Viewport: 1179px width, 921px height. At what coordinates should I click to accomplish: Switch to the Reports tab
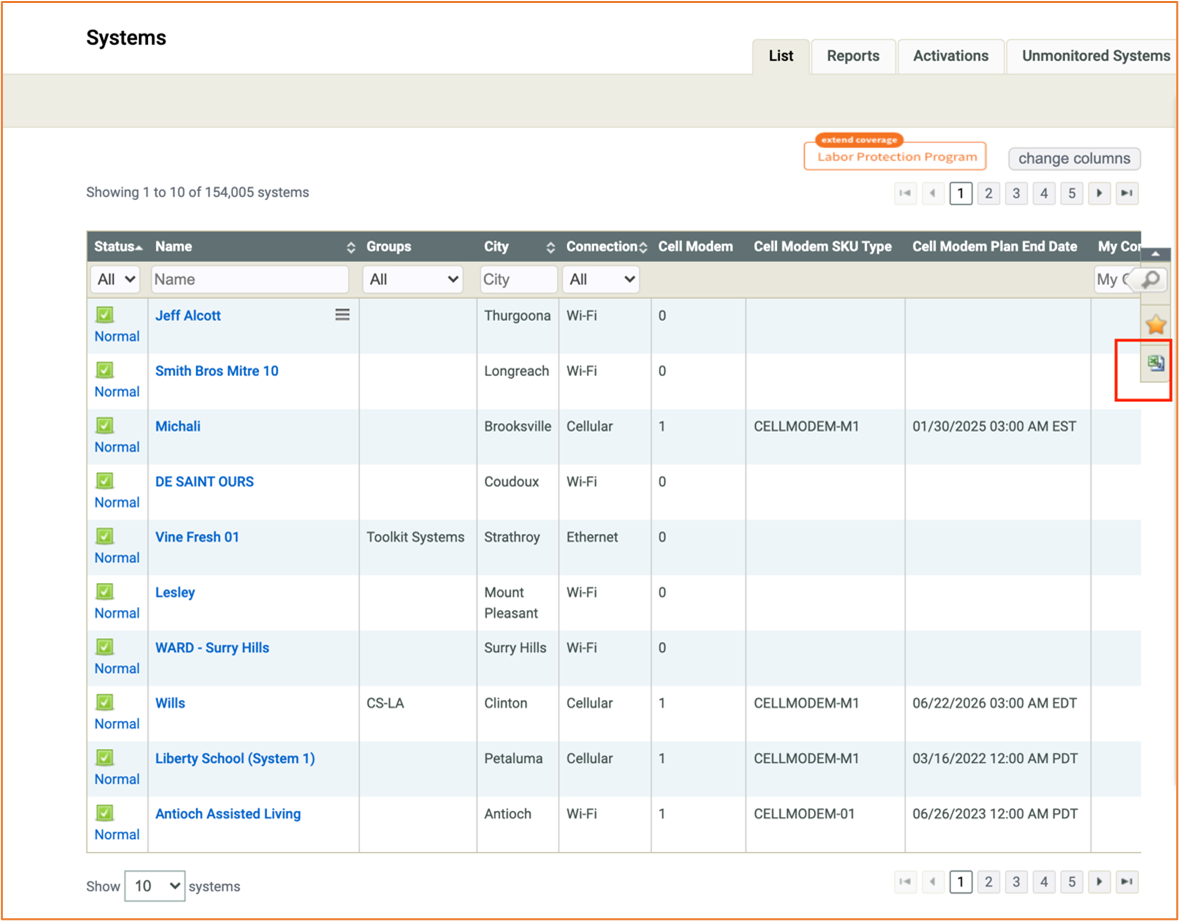[x=853, y=56]
